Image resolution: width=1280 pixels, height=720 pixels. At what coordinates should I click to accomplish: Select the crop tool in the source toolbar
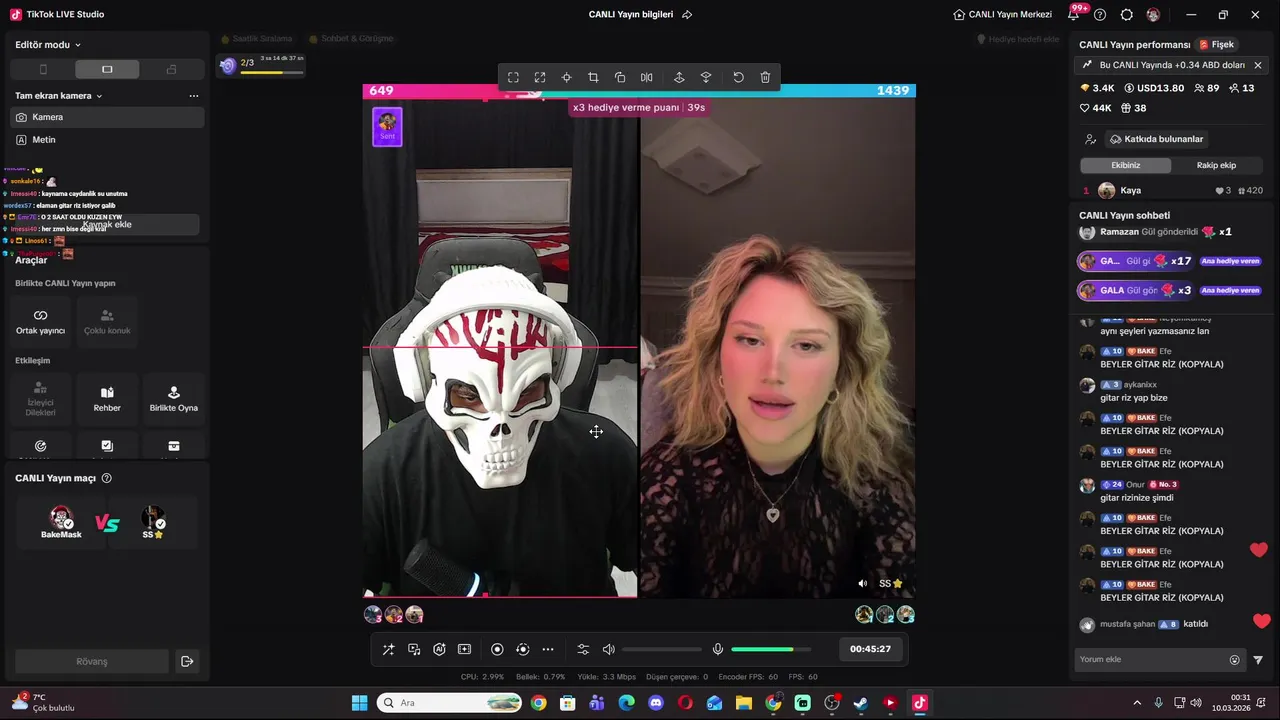point(593,77)
